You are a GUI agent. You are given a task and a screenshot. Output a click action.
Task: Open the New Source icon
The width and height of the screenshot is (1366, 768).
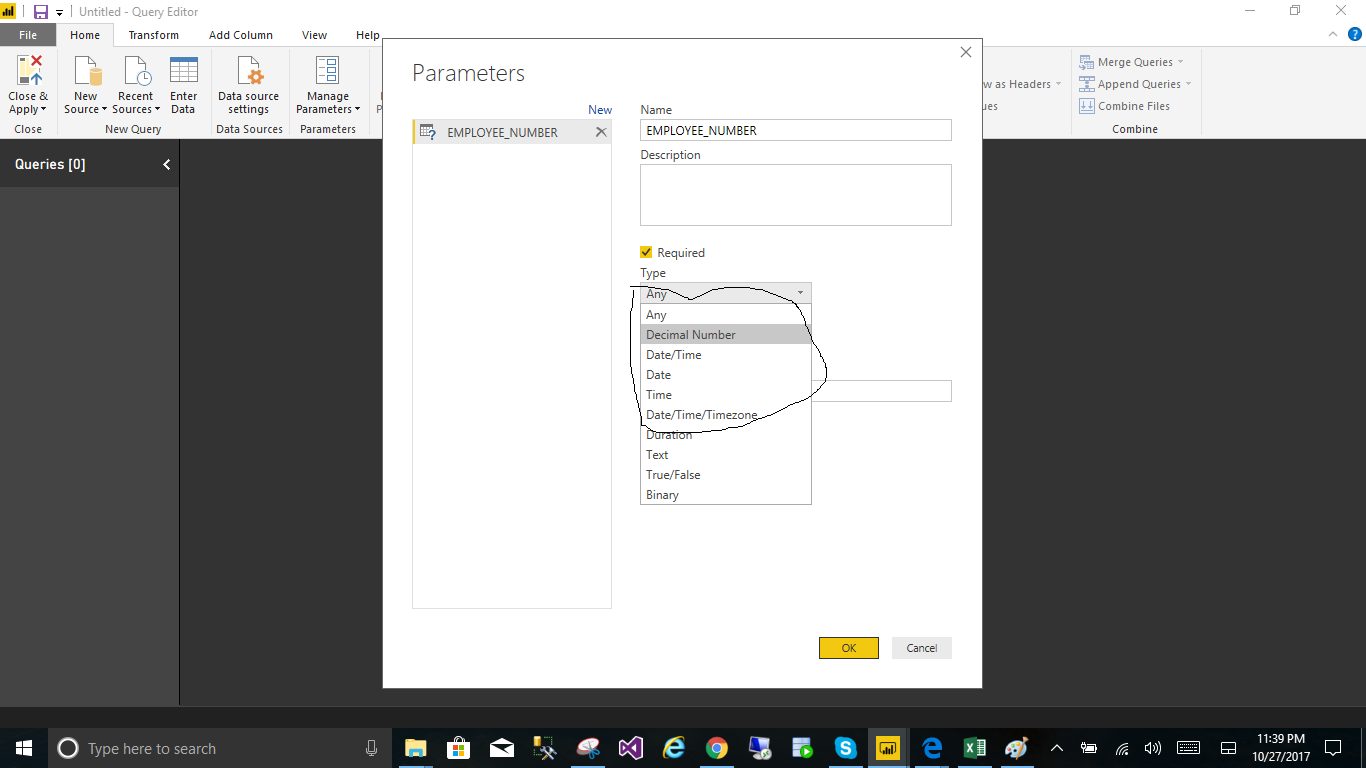(x=87, y=71)
